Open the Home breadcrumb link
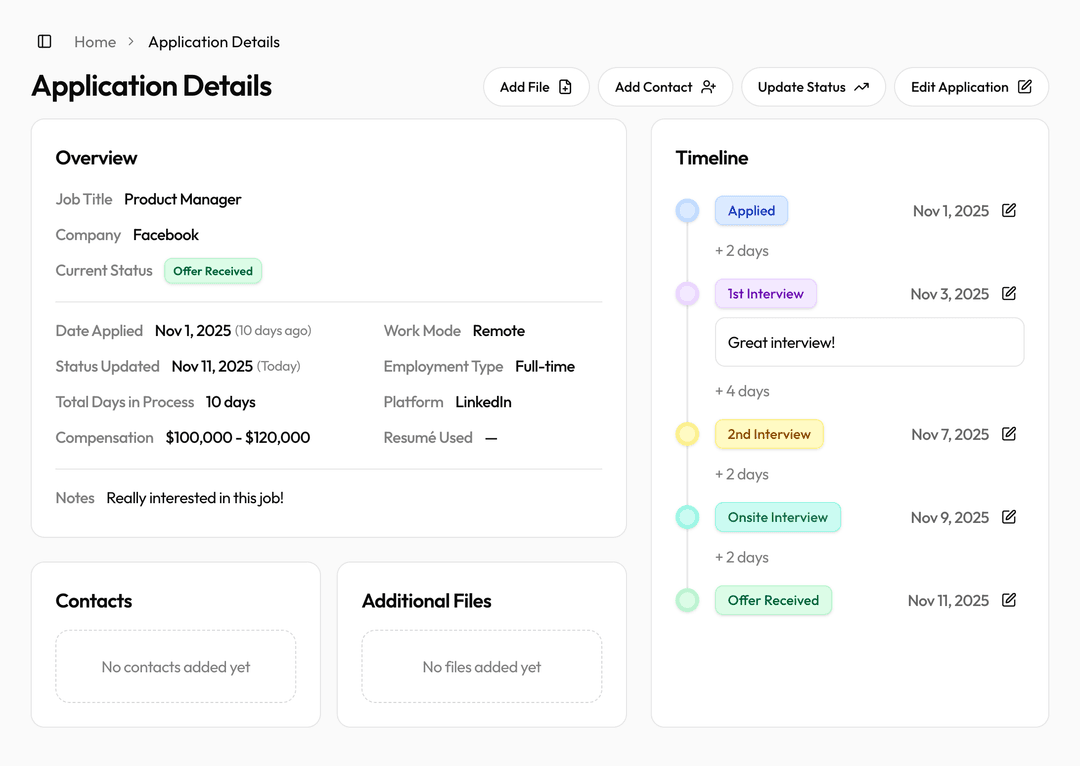The width and height of the screenshot is (1080, 766). (x=95, y=41)
